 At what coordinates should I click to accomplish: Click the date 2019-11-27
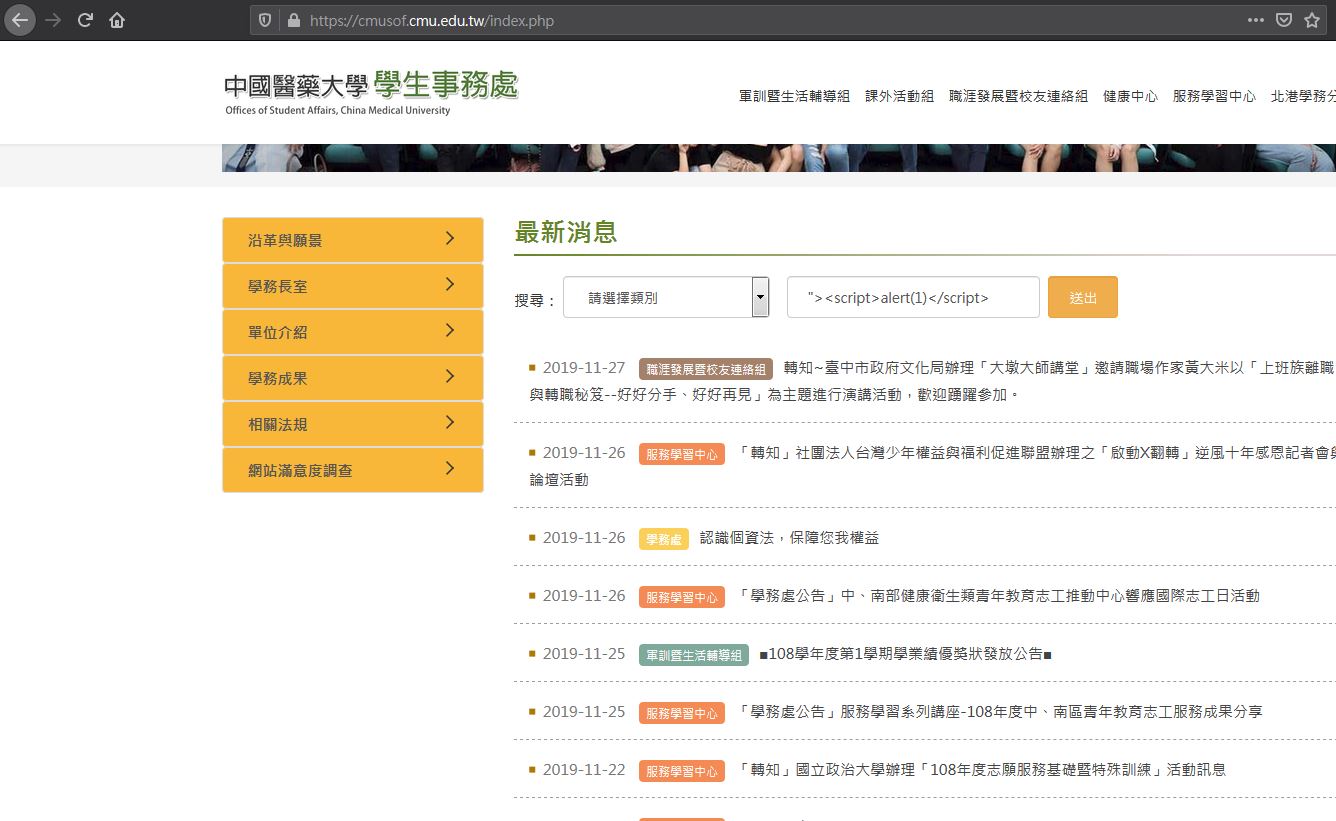[x=584, y=368]
